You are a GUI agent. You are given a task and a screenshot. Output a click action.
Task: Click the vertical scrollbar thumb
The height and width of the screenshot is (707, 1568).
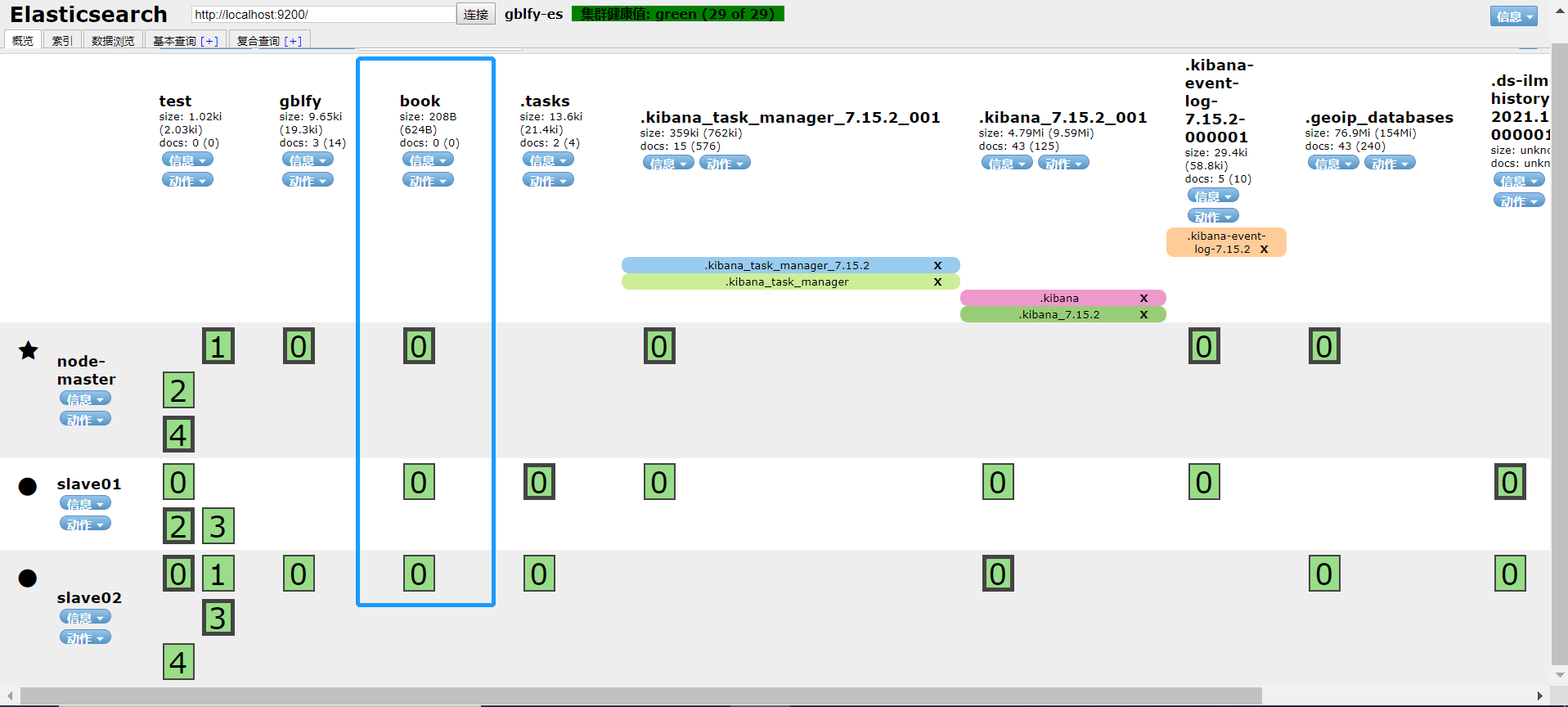(1559, 353)
